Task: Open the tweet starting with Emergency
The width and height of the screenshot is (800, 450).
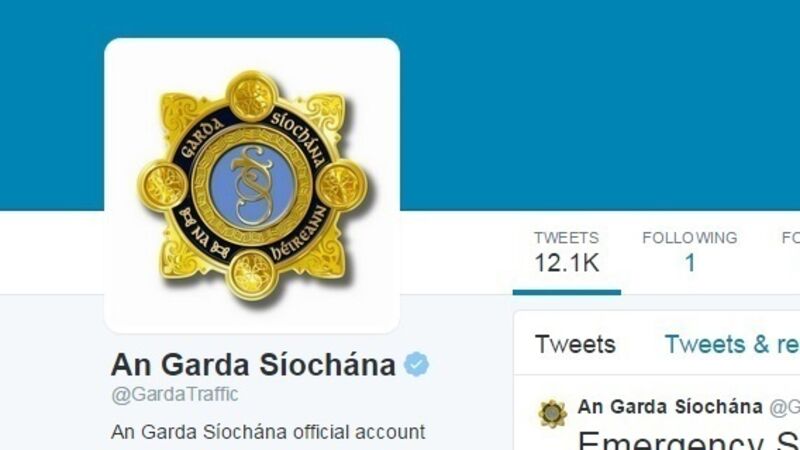Action: pyautogui.click(x=689, y=440)
